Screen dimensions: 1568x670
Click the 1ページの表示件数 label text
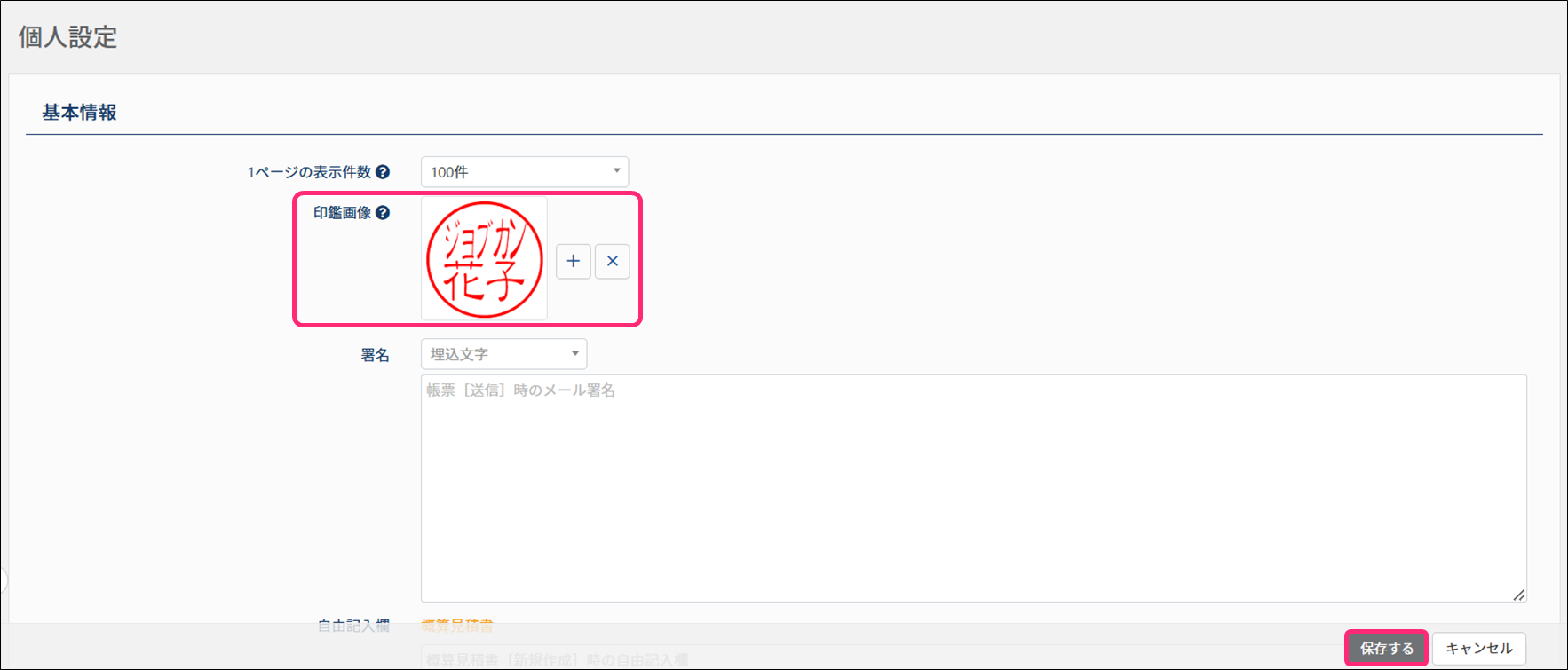308,172
